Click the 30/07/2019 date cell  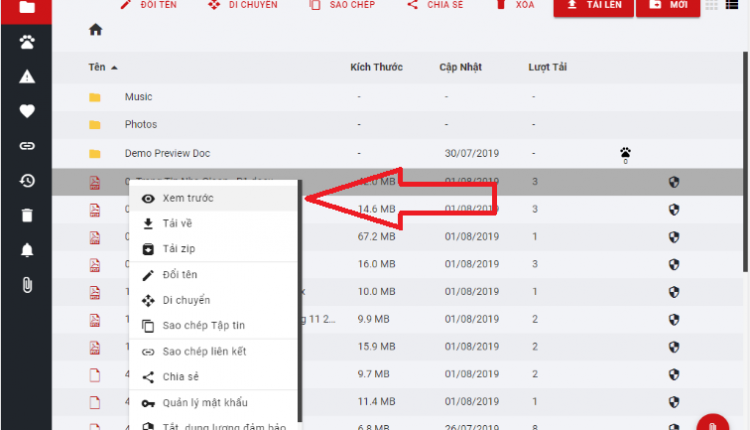pos(472,154)
